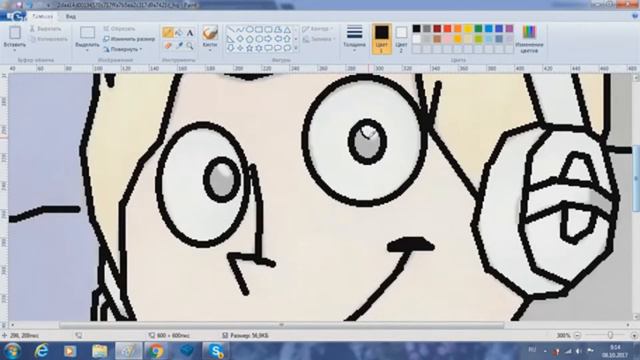Viewport: 640px width, 360px height.
Task: Pick the orange palette swatch
Action: point(458,29)
